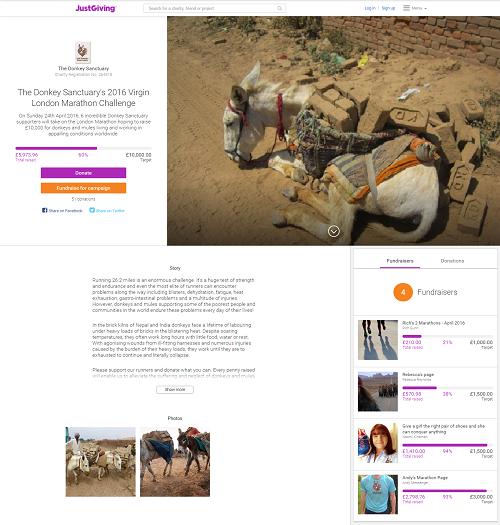Click the search magnifier icon
Viewport: 500px width, 525px height.
[279, 8]
